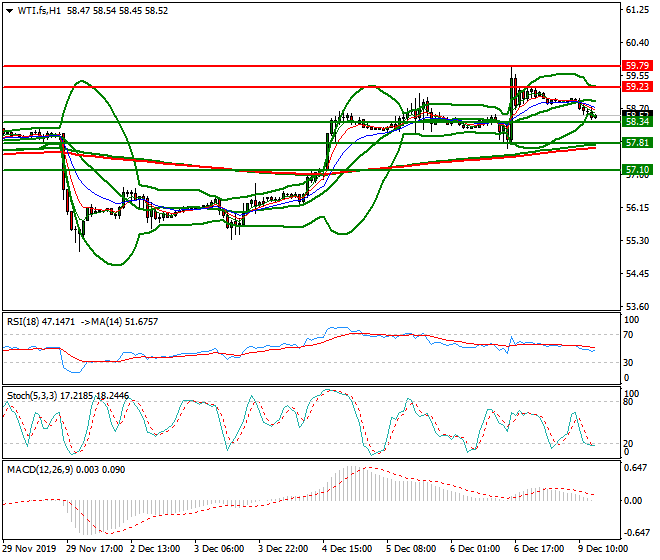Click the triangle arrow beside WTI.fs,H1
The width and height of the screenshot is (660, 560).
coord(8,10)
